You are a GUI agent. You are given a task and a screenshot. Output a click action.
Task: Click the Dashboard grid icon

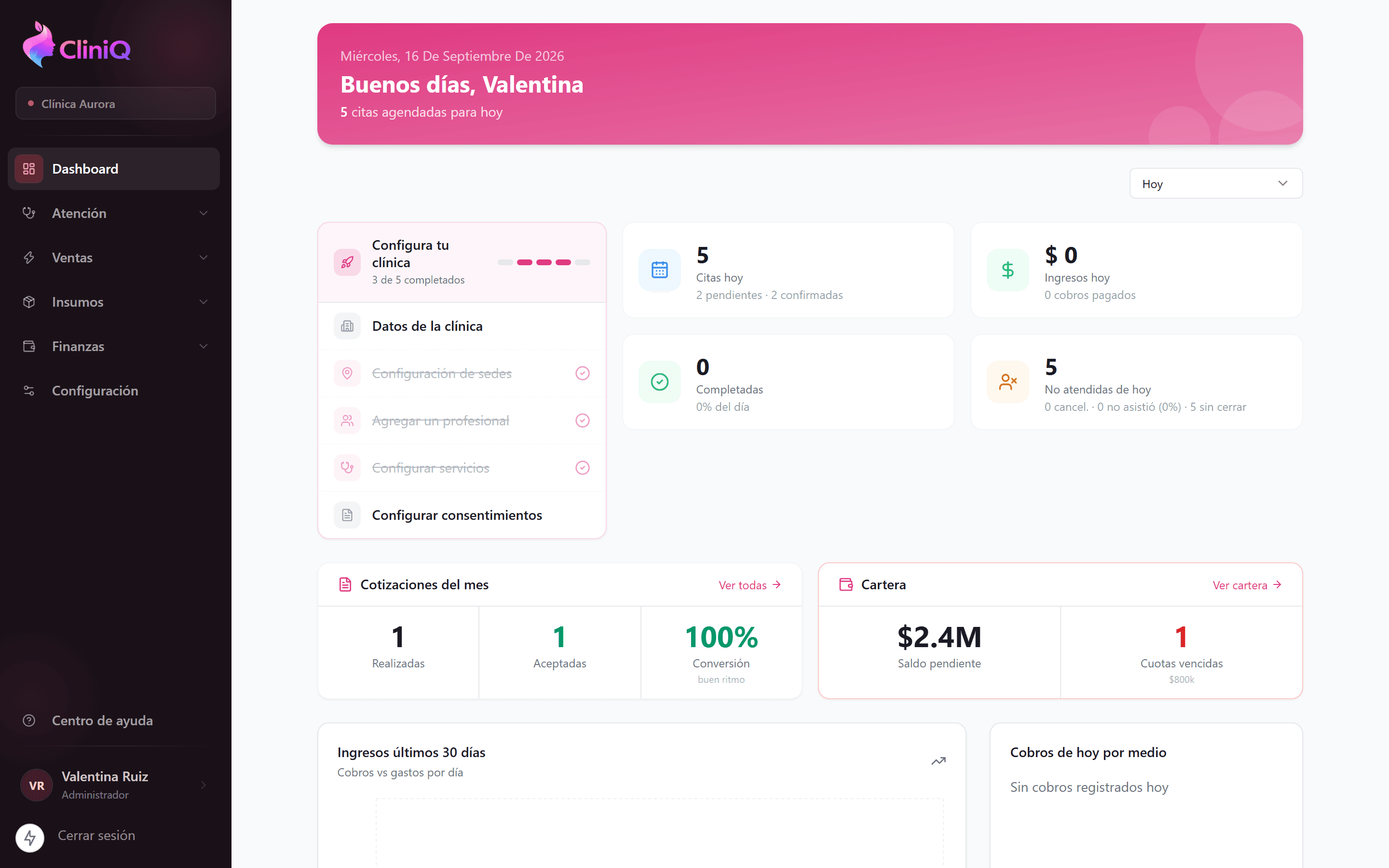[29, 169]
